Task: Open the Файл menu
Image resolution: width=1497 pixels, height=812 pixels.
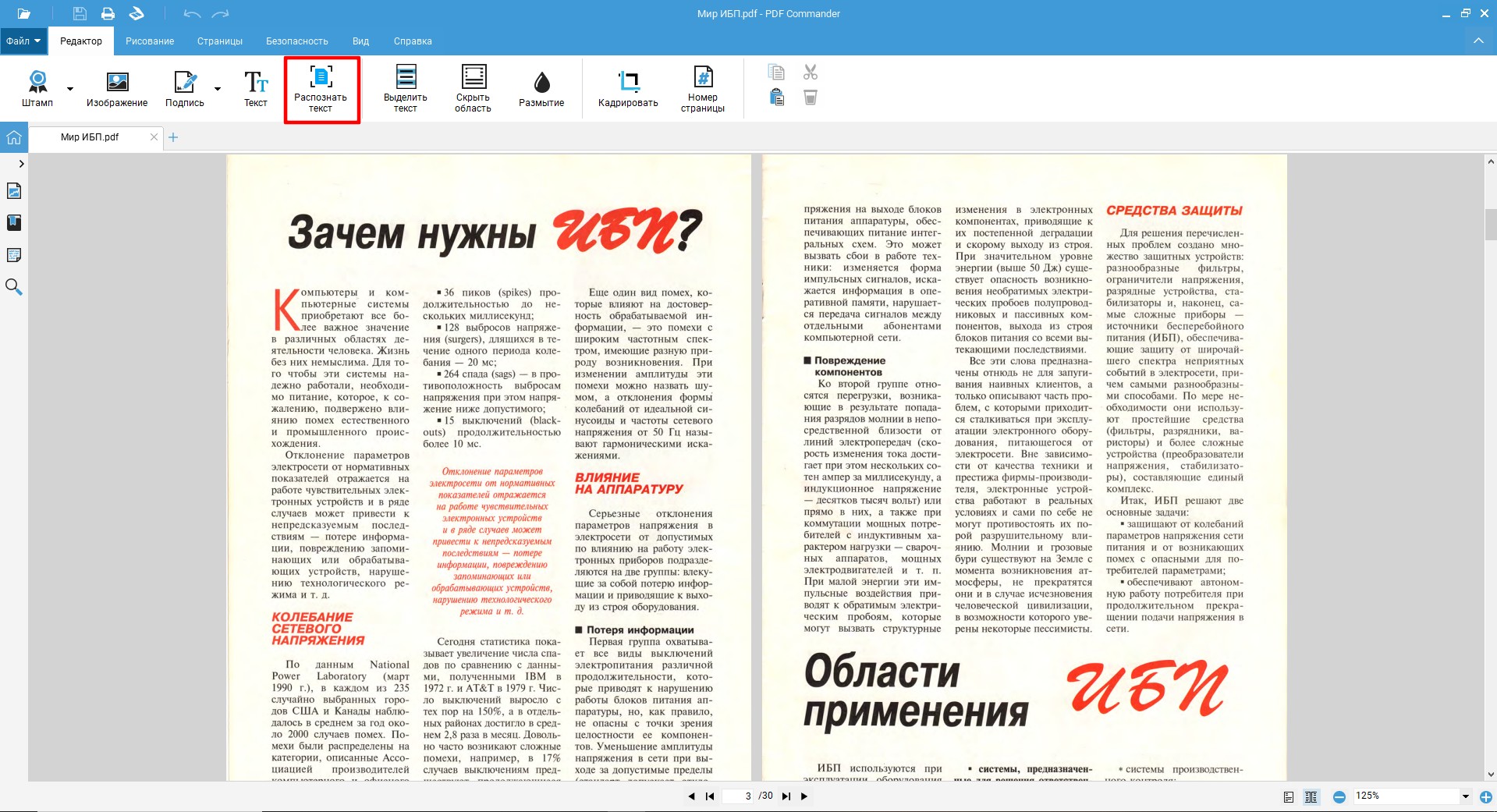Action: pyautogui.click(x=23, y=41)
